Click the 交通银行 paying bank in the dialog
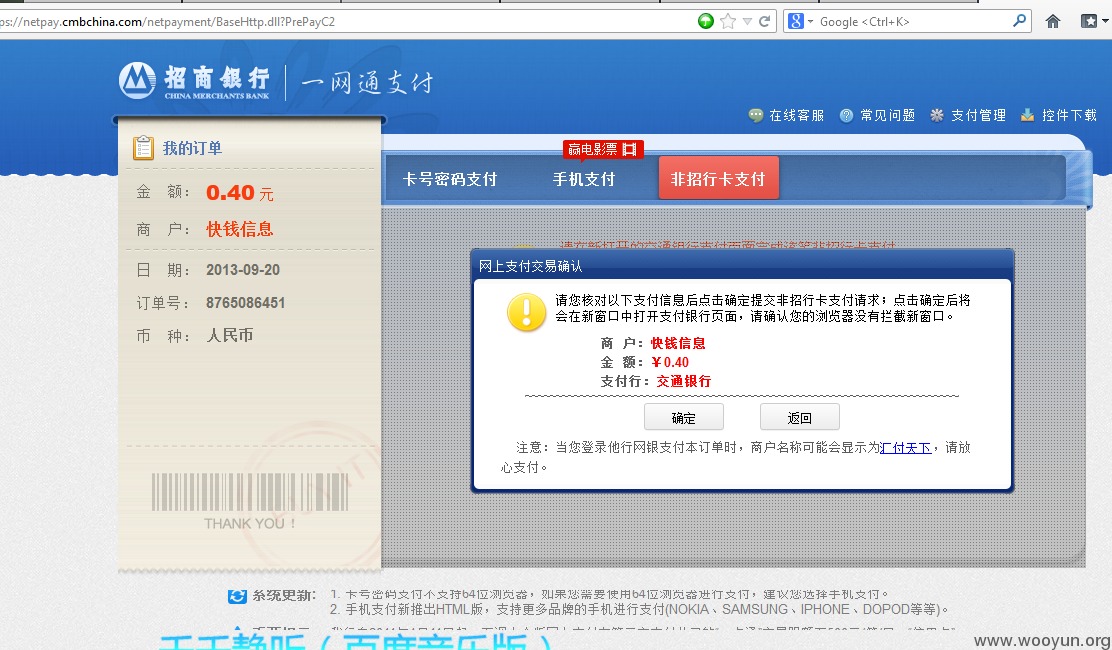 point(684,381)
